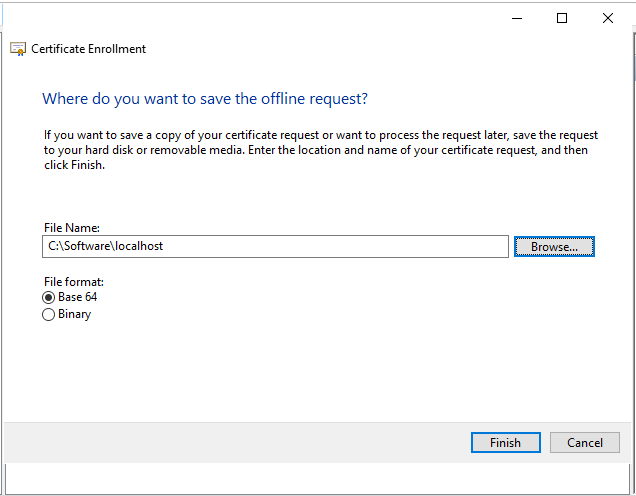Screen dimensions: 636x496
Task: Select the Base 64 radio button
Action: pos(49,297)
